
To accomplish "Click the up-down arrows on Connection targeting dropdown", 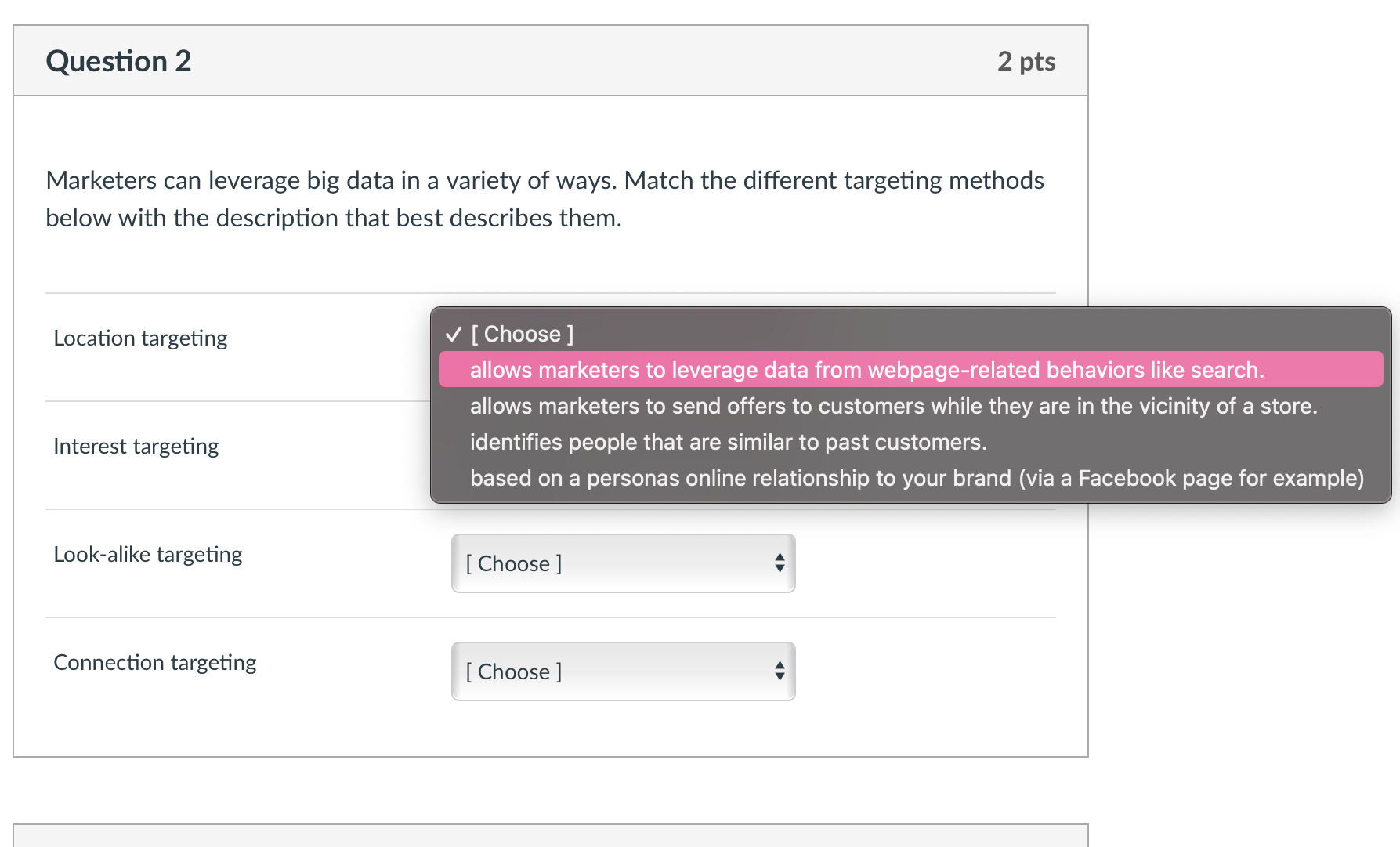I will (x=780, y=671).
